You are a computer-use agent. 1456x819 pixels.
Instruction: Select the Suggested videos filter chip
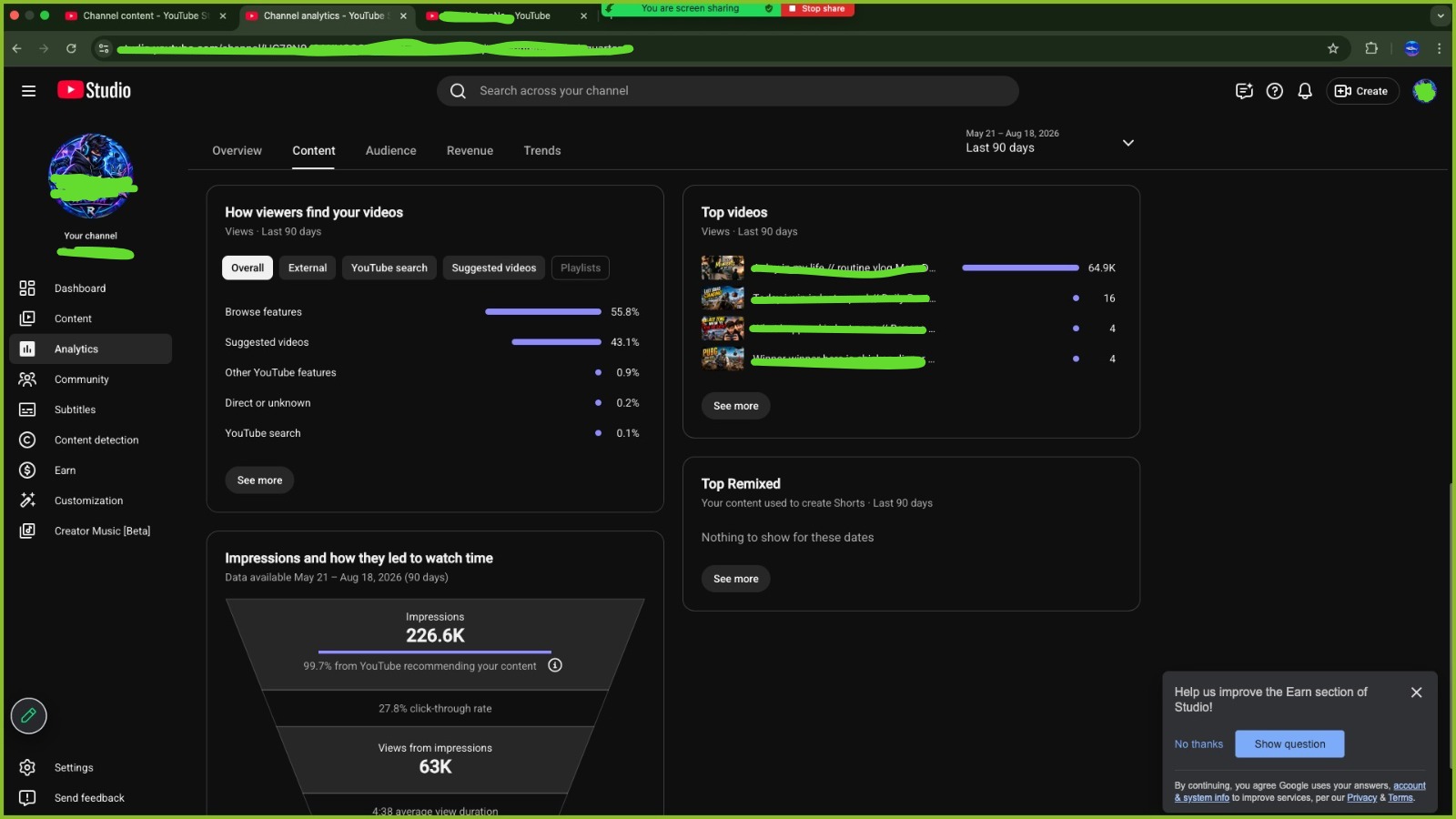[494, 268]
